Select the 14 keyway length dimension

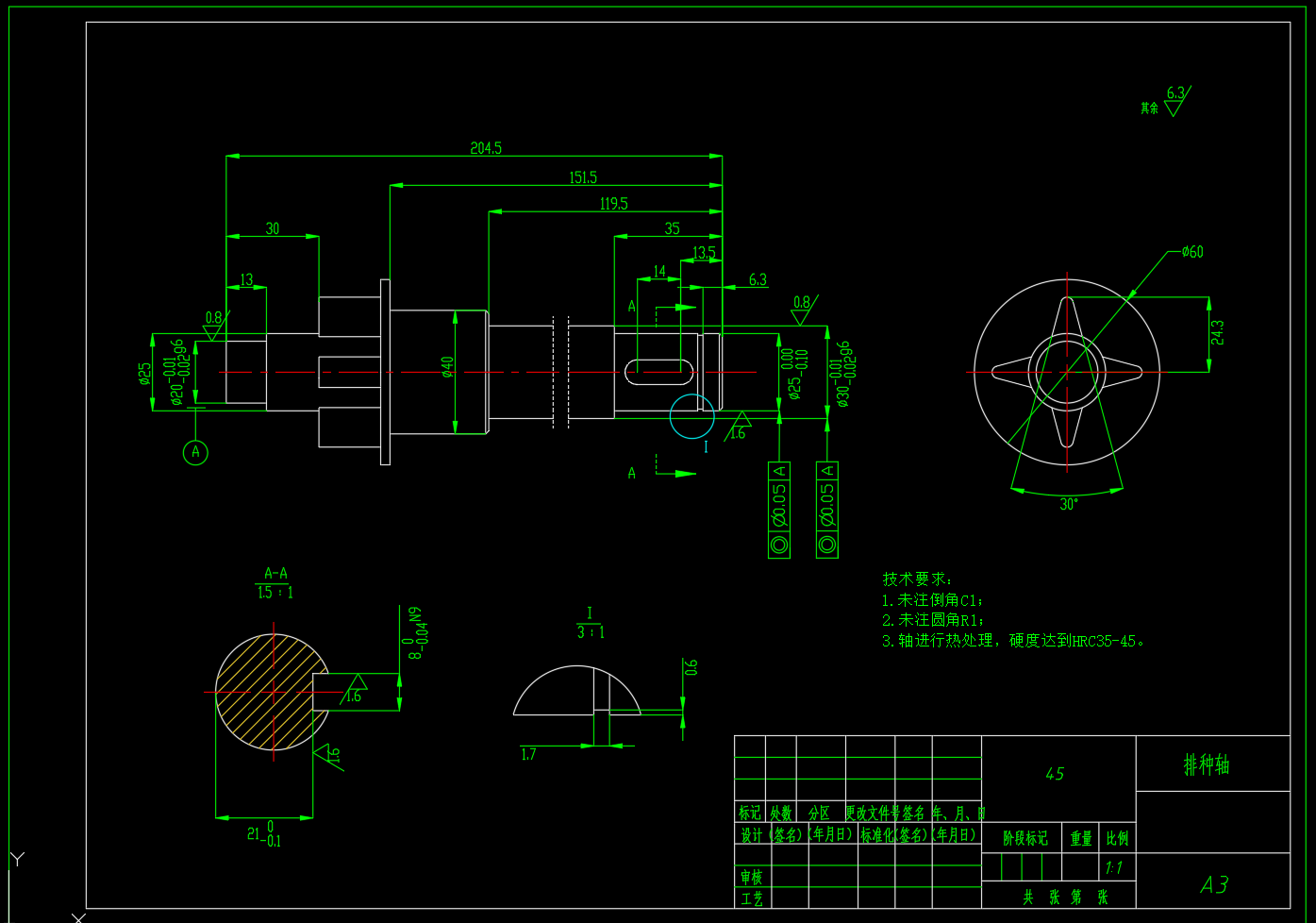(659, 272)
